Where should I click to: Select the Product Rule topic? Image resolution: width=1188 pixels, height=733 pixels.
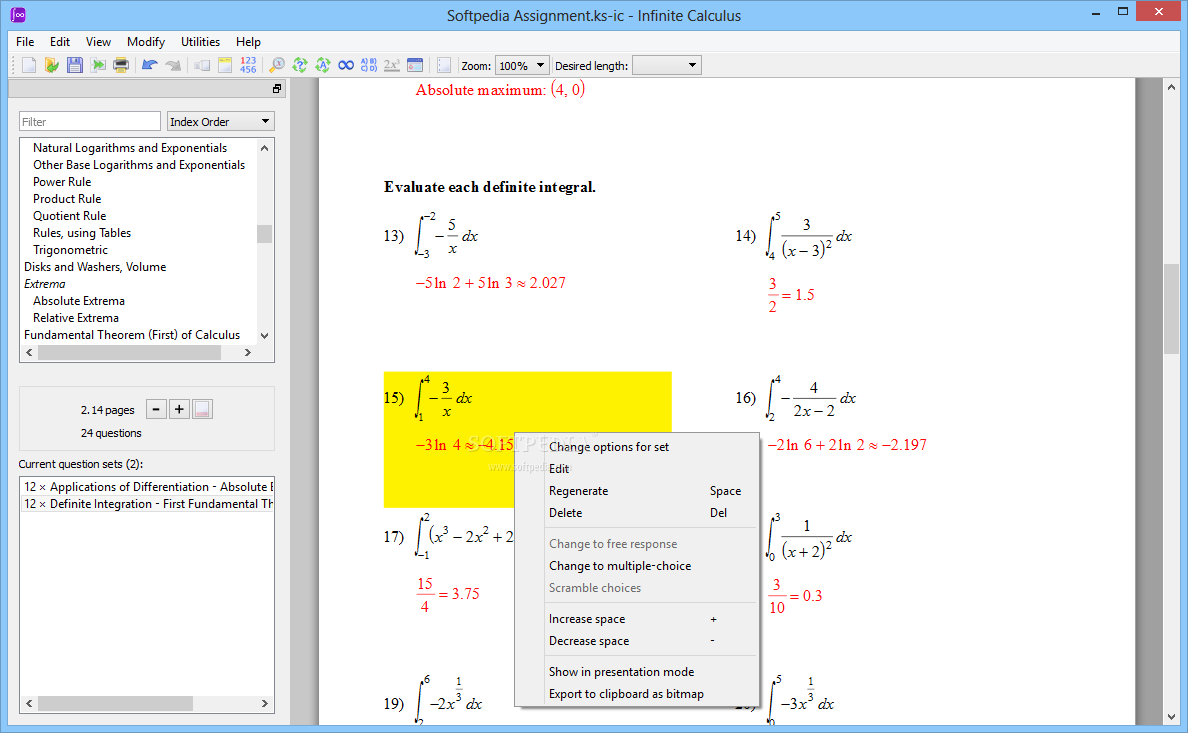pos(67,199)
